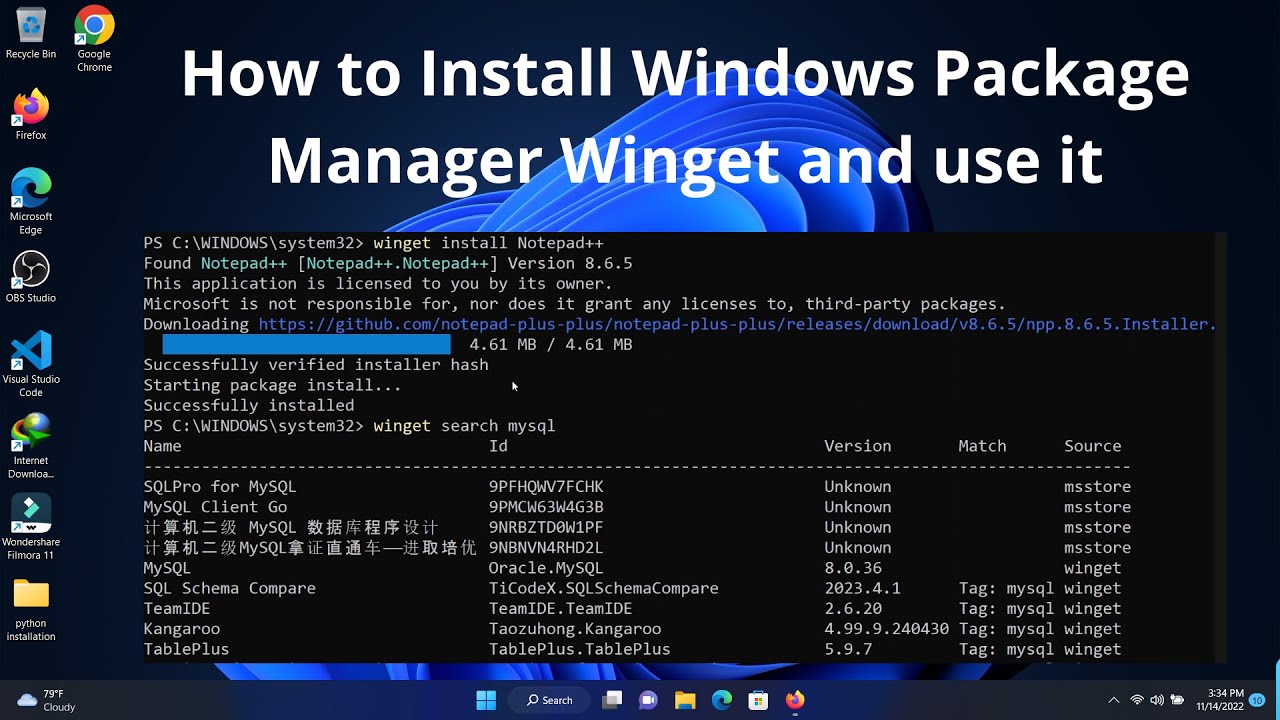Screen dimensions: 1280x720
Task: Click 'msstore' source in the SQLPro row
Action: click(x=1097, y=487)
